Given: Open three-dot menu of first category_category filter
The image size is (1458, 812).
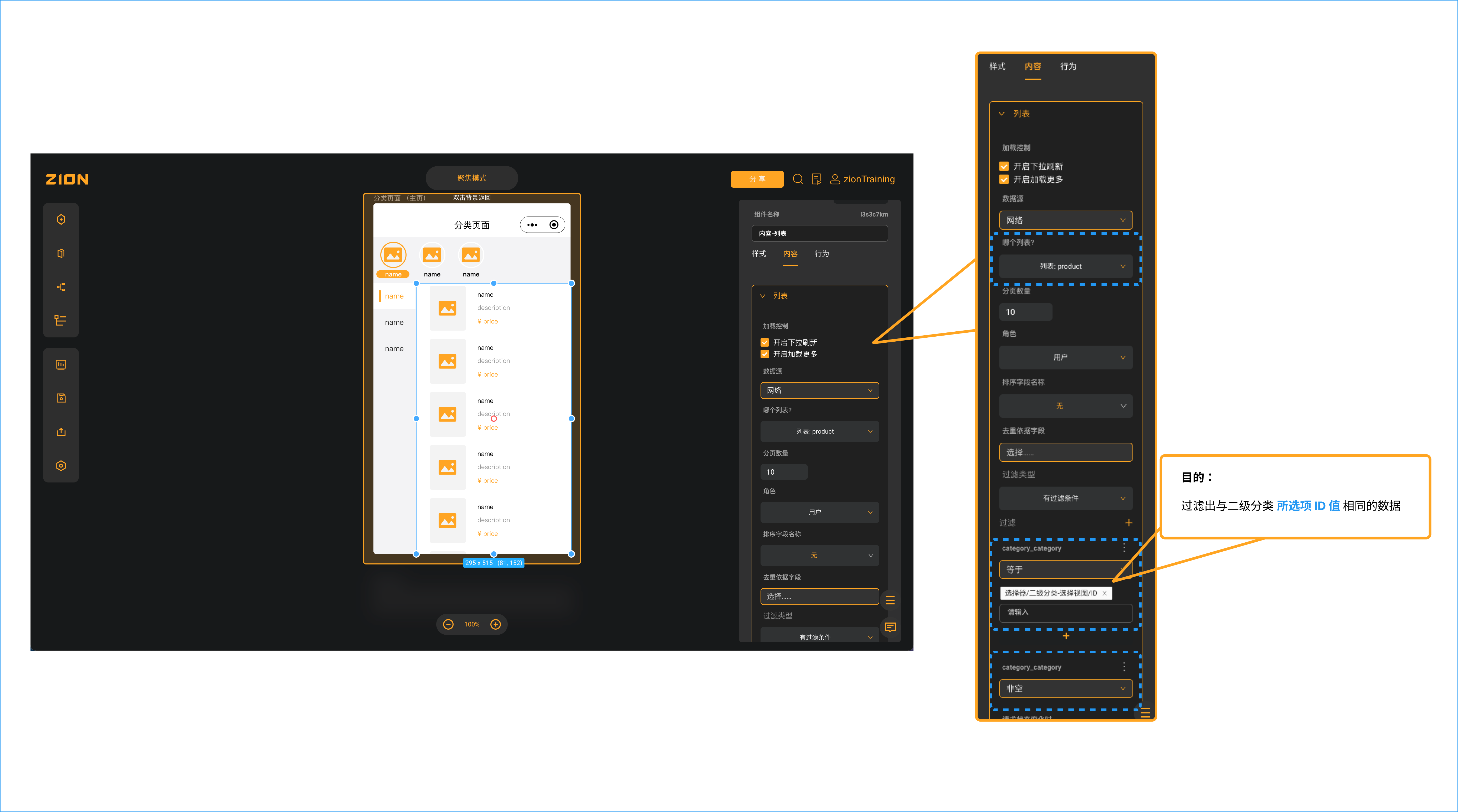Looking at the screenshot, I should (x=1124, y=548).
